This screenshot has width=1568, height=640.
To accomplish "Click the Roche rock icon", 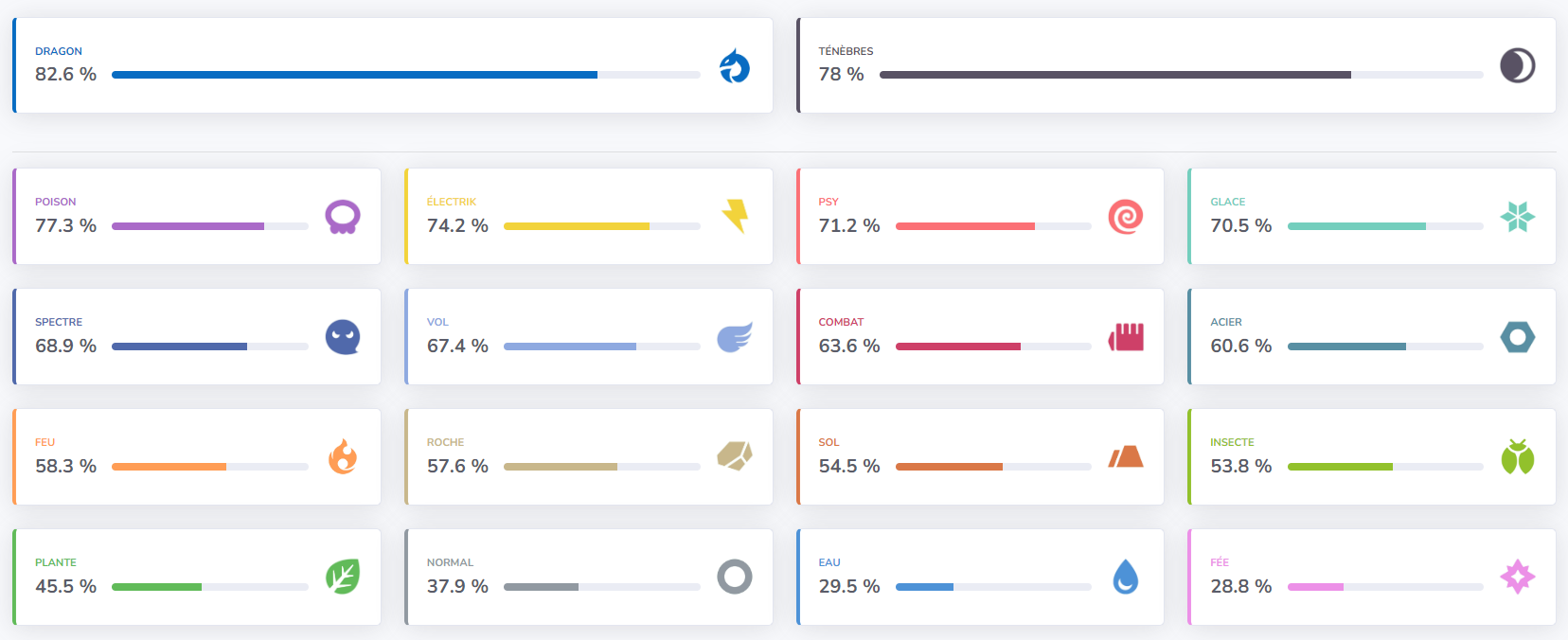I will click(x=735, y=456).
